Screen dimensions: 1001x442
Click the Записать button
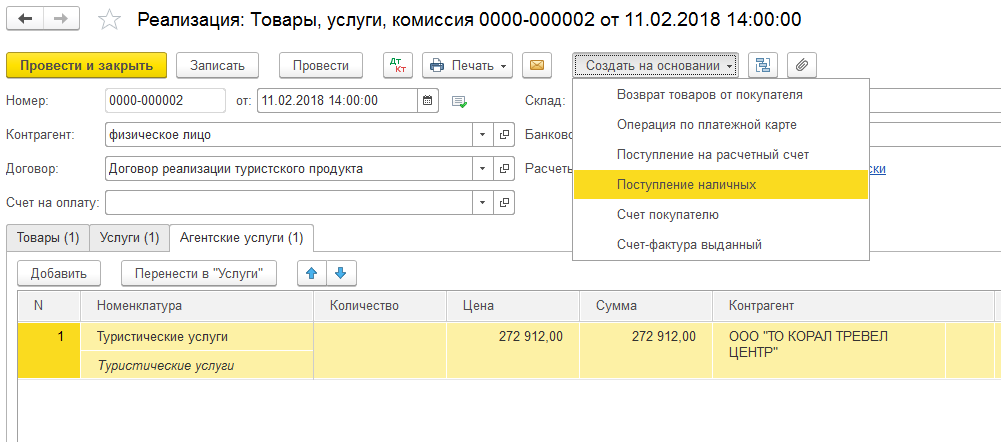tap(217, 65)
